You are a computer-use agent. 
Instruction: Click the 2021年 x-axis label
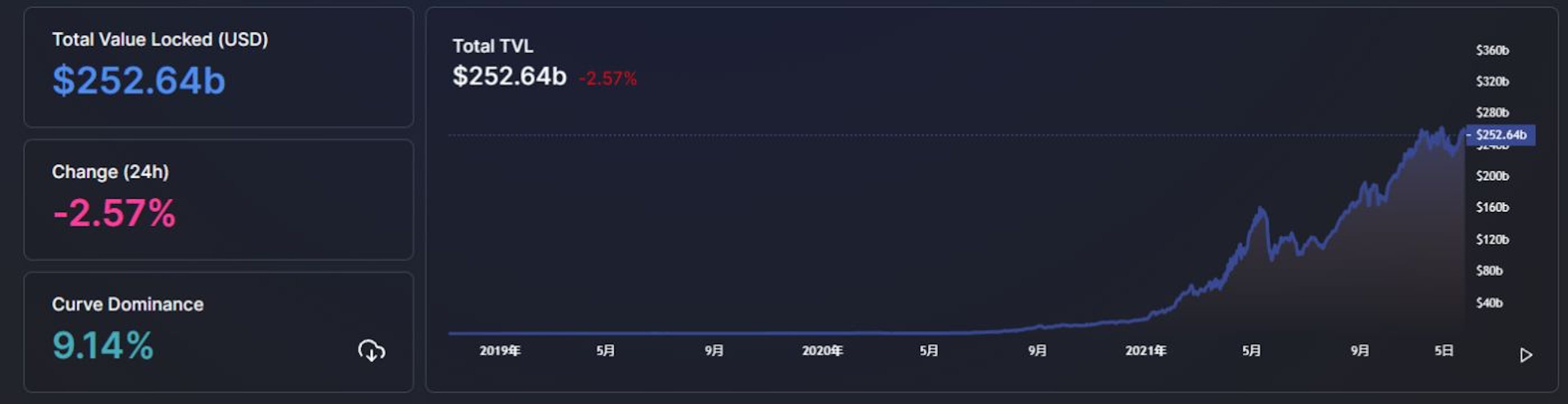pyautogui.click(x=1145, y=351)
